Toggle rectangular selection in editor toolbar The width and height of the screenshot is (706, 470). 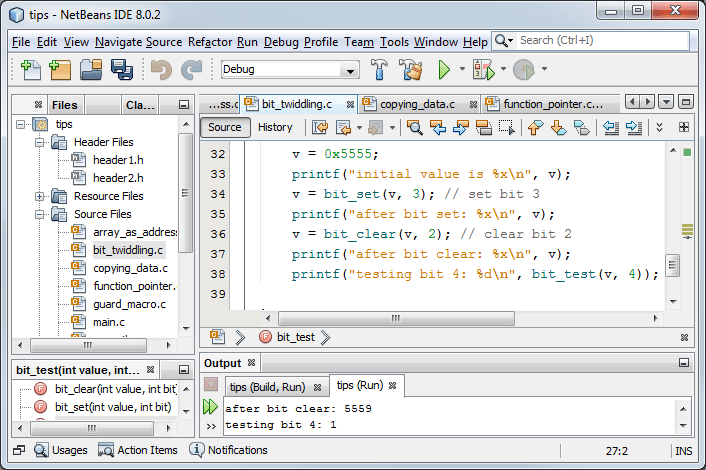tap(507, 127)
